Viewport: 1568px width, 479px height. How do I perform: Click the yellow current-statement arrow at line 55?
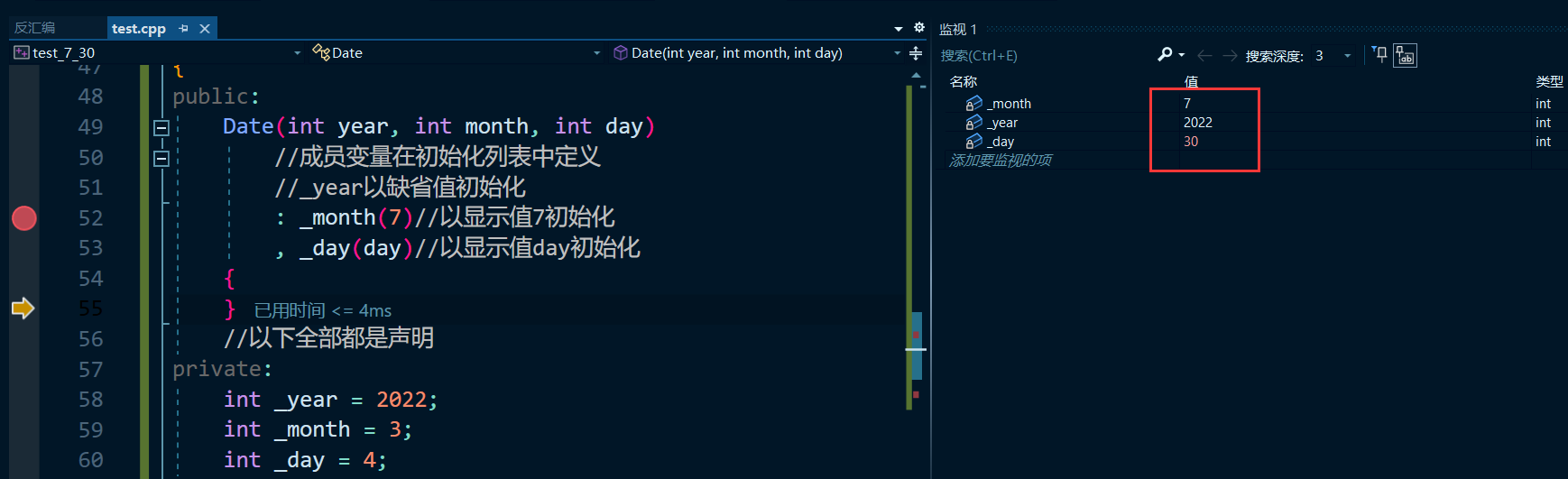23,309
